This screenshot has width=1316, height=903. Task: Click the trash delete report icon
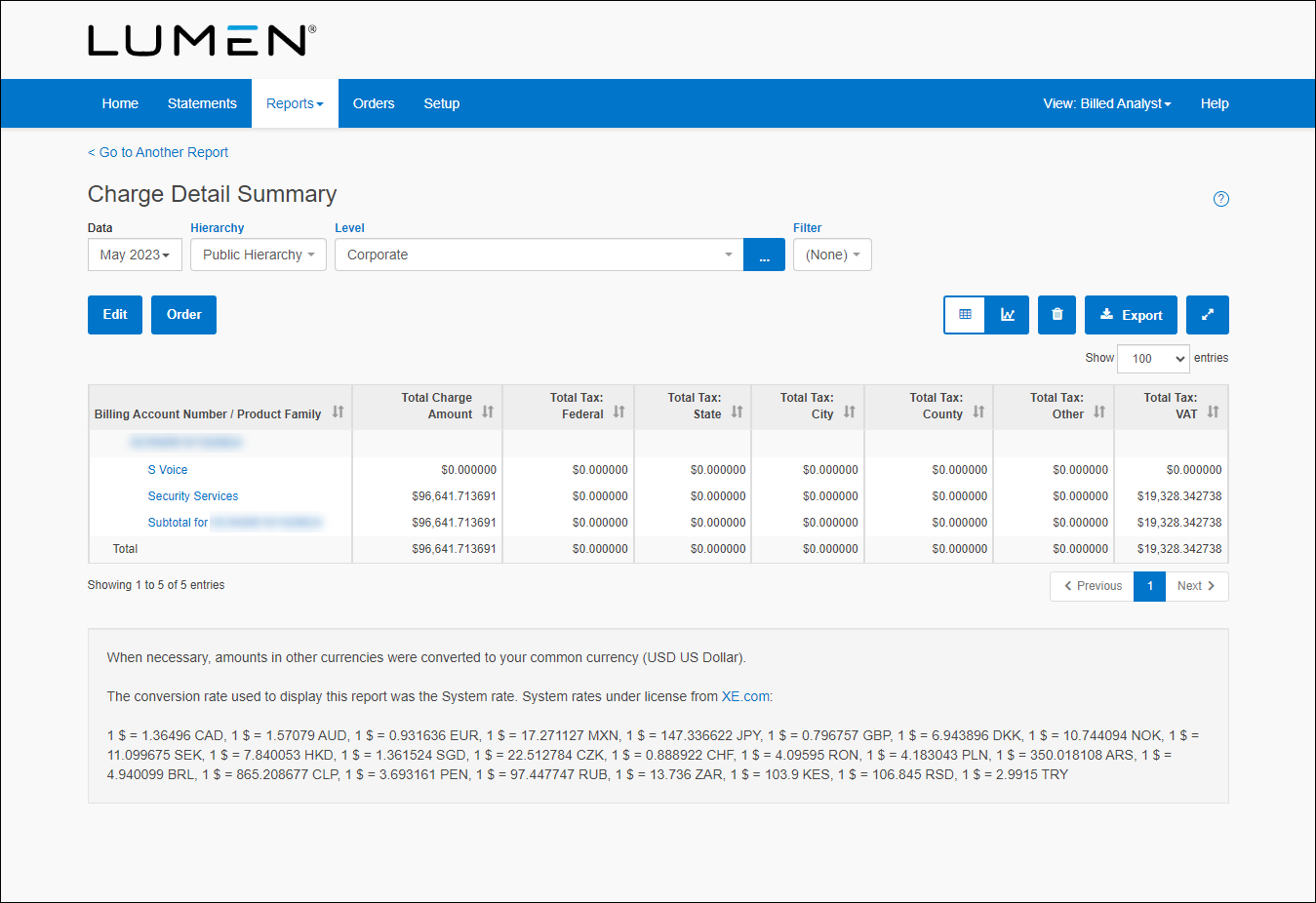coord(1057,315)
